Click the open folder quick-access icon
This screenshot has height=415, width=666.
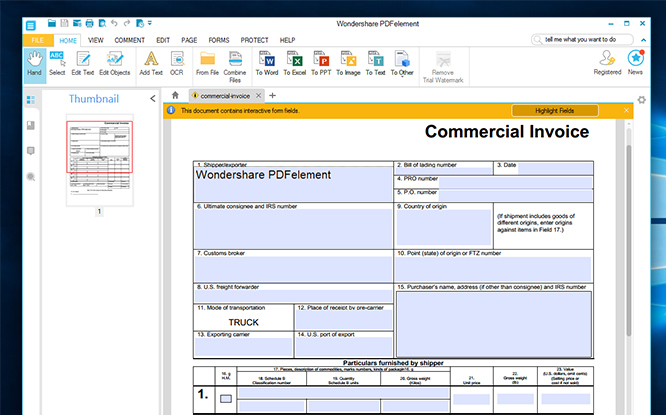pyautogui.click(x=52, y=23)
